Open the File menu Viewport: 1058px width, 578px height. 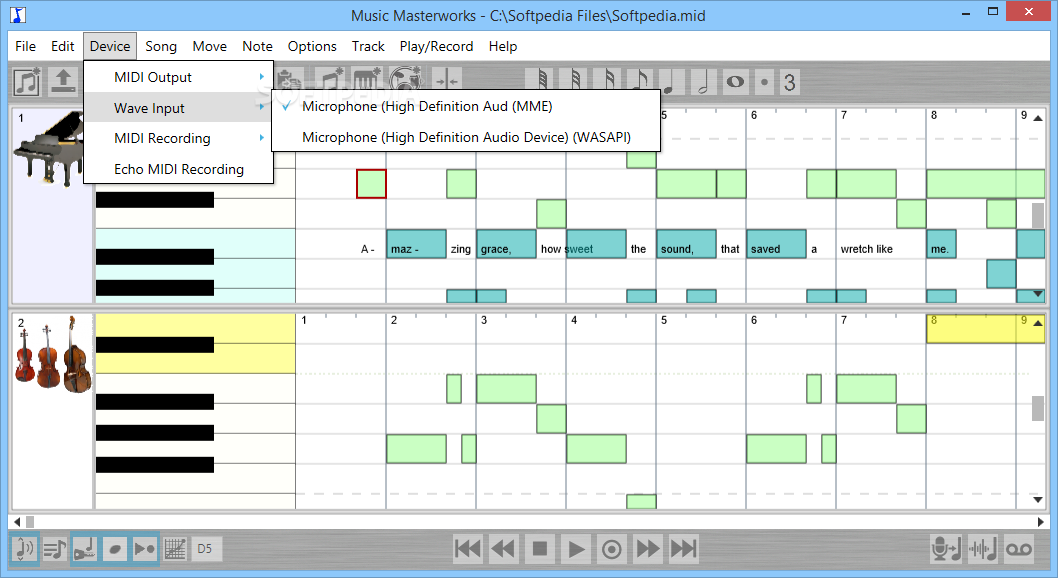26,47
